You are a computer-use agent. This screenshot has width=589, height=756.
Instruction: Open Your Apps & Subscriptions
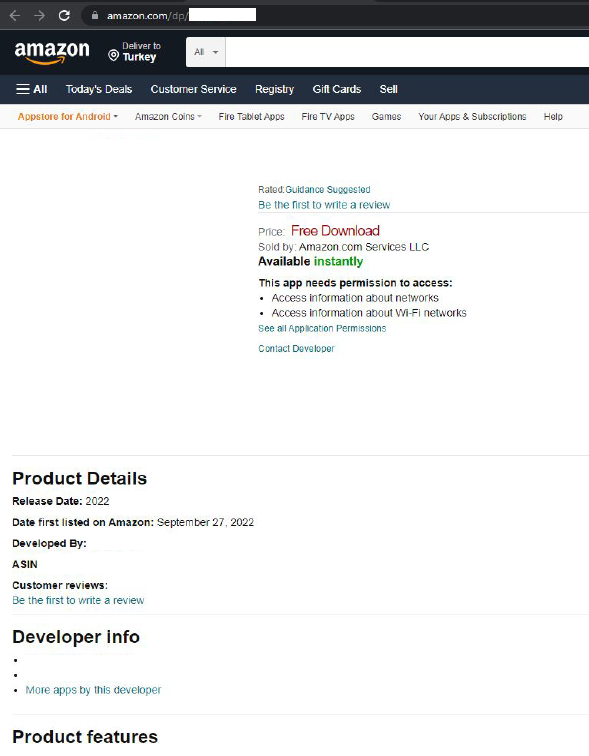tap(472, 117)
